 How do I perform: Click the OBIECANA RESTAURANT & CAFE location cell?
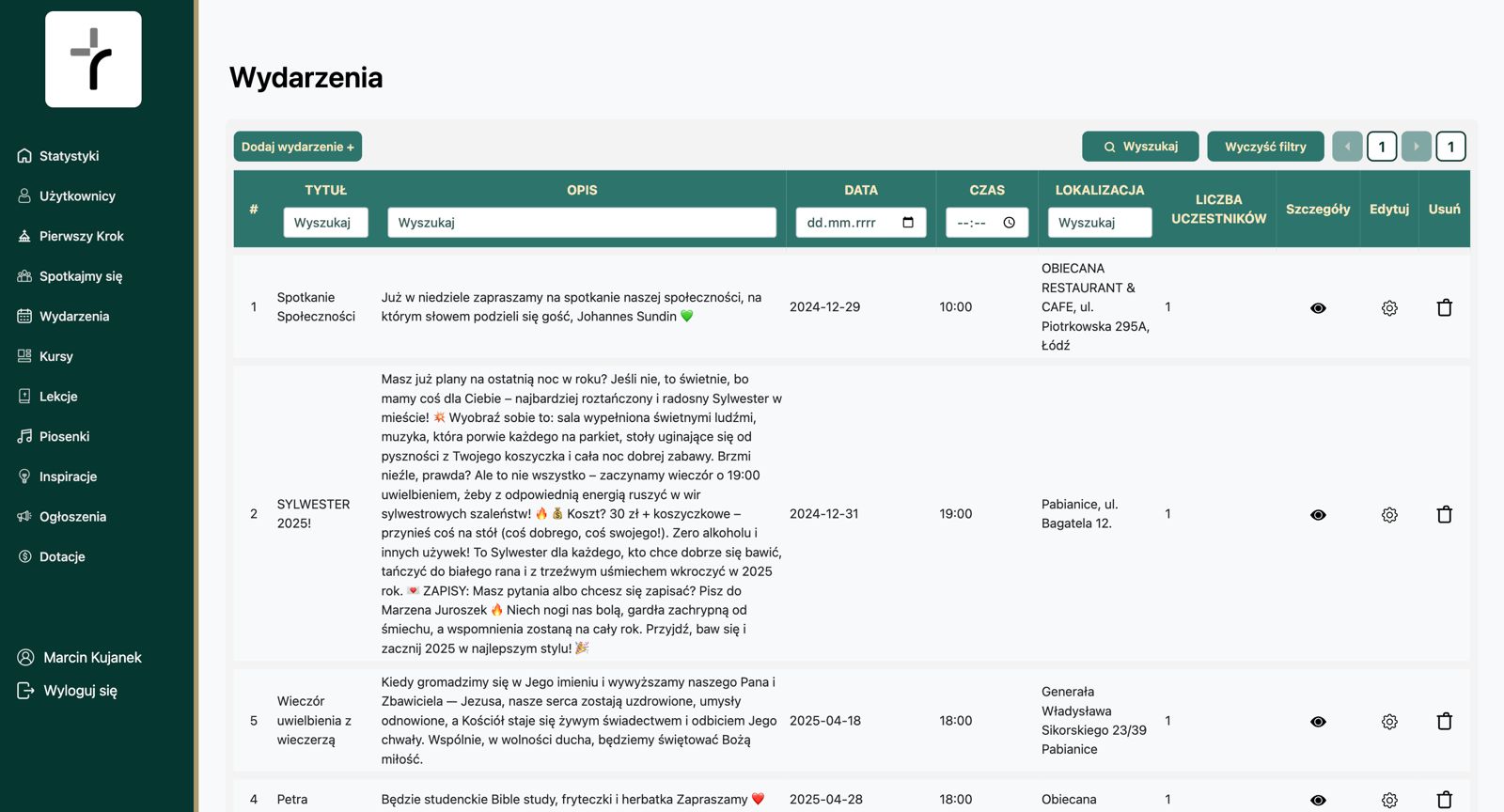click(1095, 306)
